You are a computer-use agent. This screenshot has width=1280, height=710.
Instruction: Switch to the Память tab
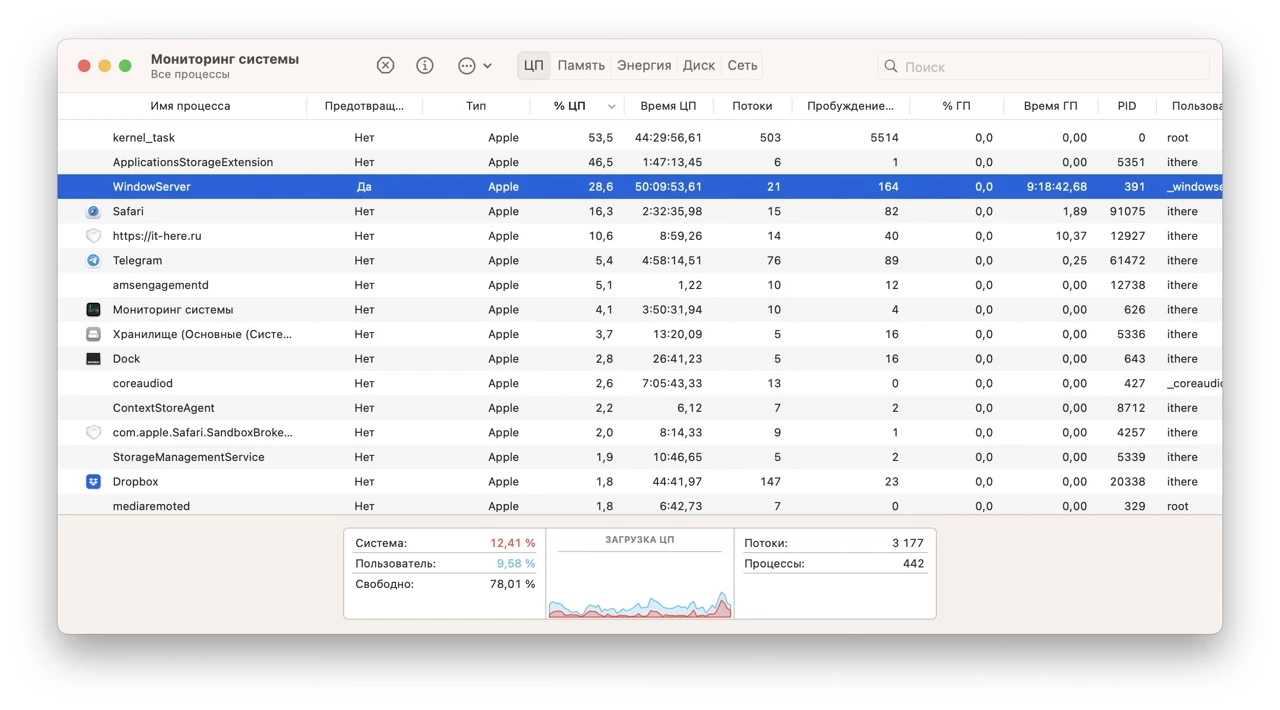click(581, 64)
